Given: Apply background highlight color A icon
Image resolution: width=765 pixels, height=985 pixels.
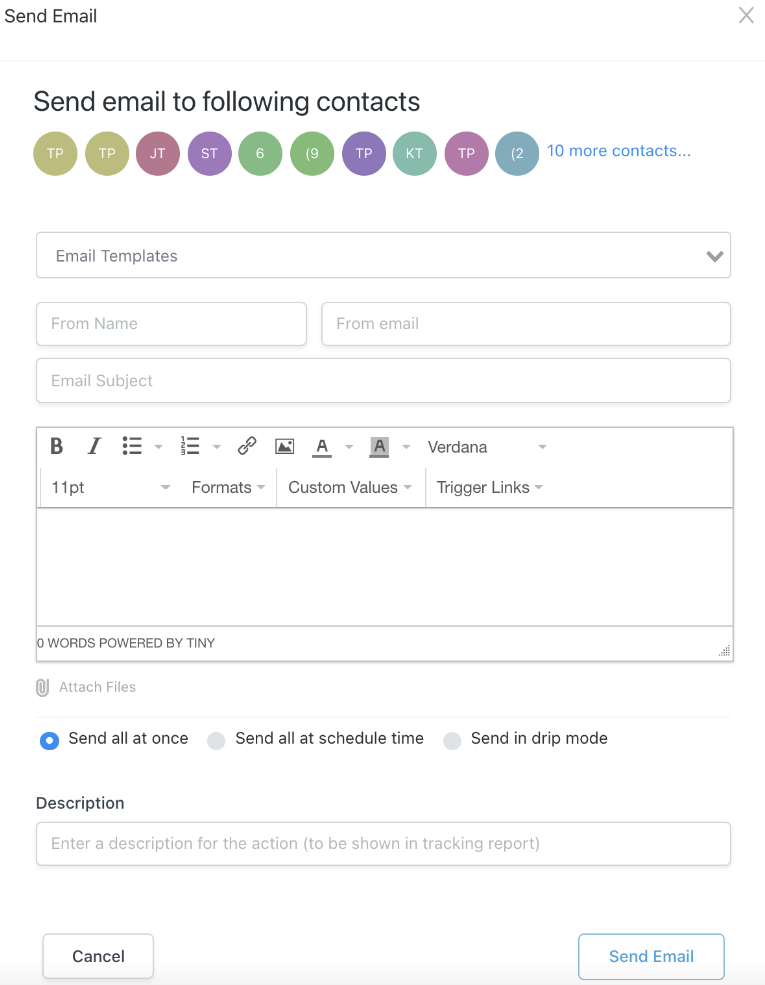Looking at the screenshot, I should [x=379, y=447].
